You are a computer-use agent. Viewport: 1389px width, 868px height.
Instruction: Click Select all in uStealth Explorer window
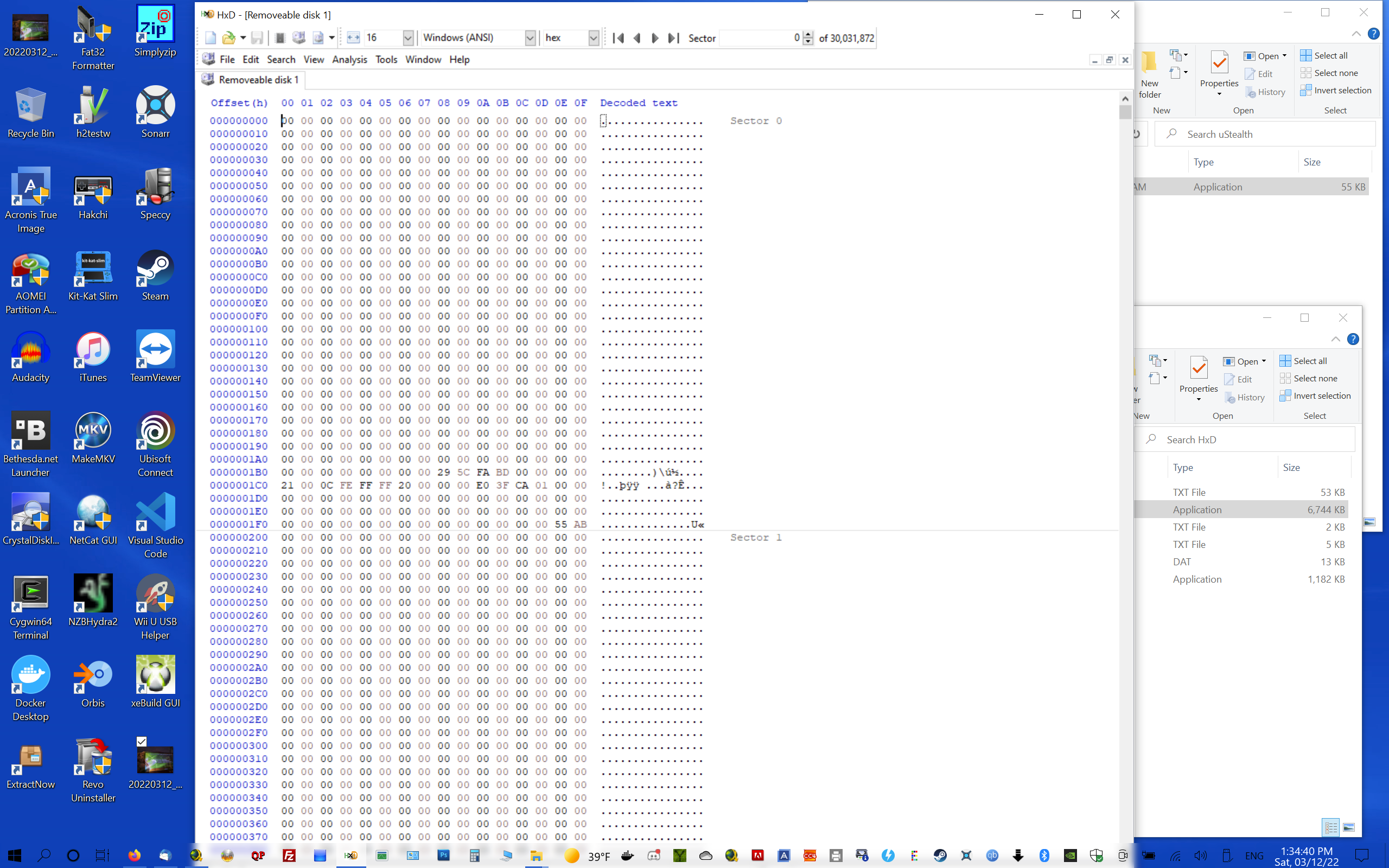[1323, 55]
